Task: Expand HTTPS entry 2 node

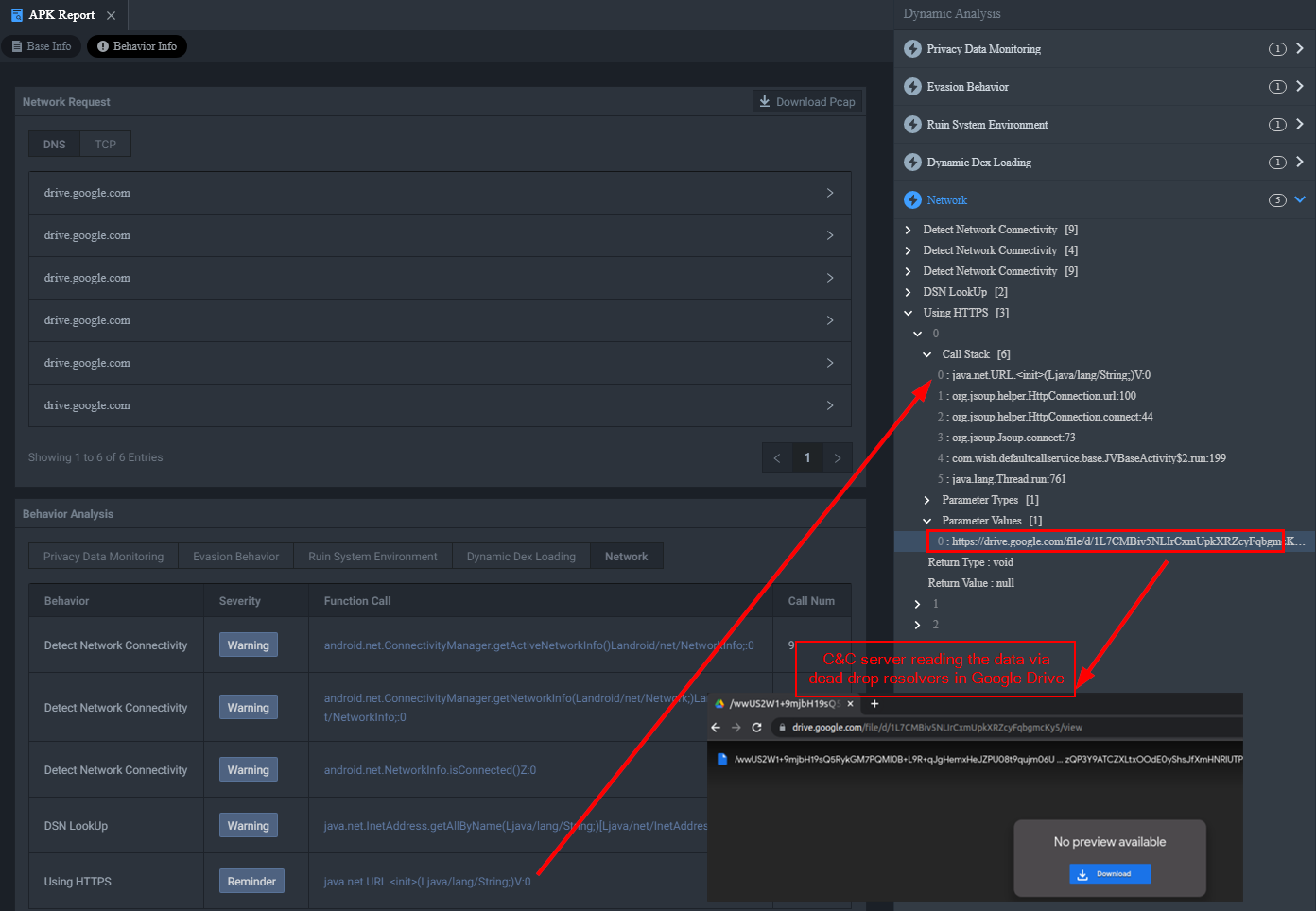Action: 918,625
